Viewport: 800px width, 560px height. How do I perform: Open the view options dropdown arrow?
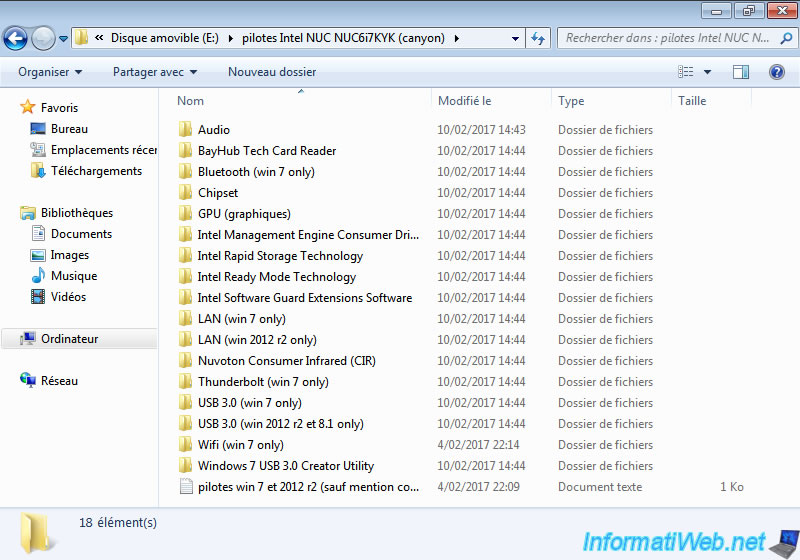707,72
